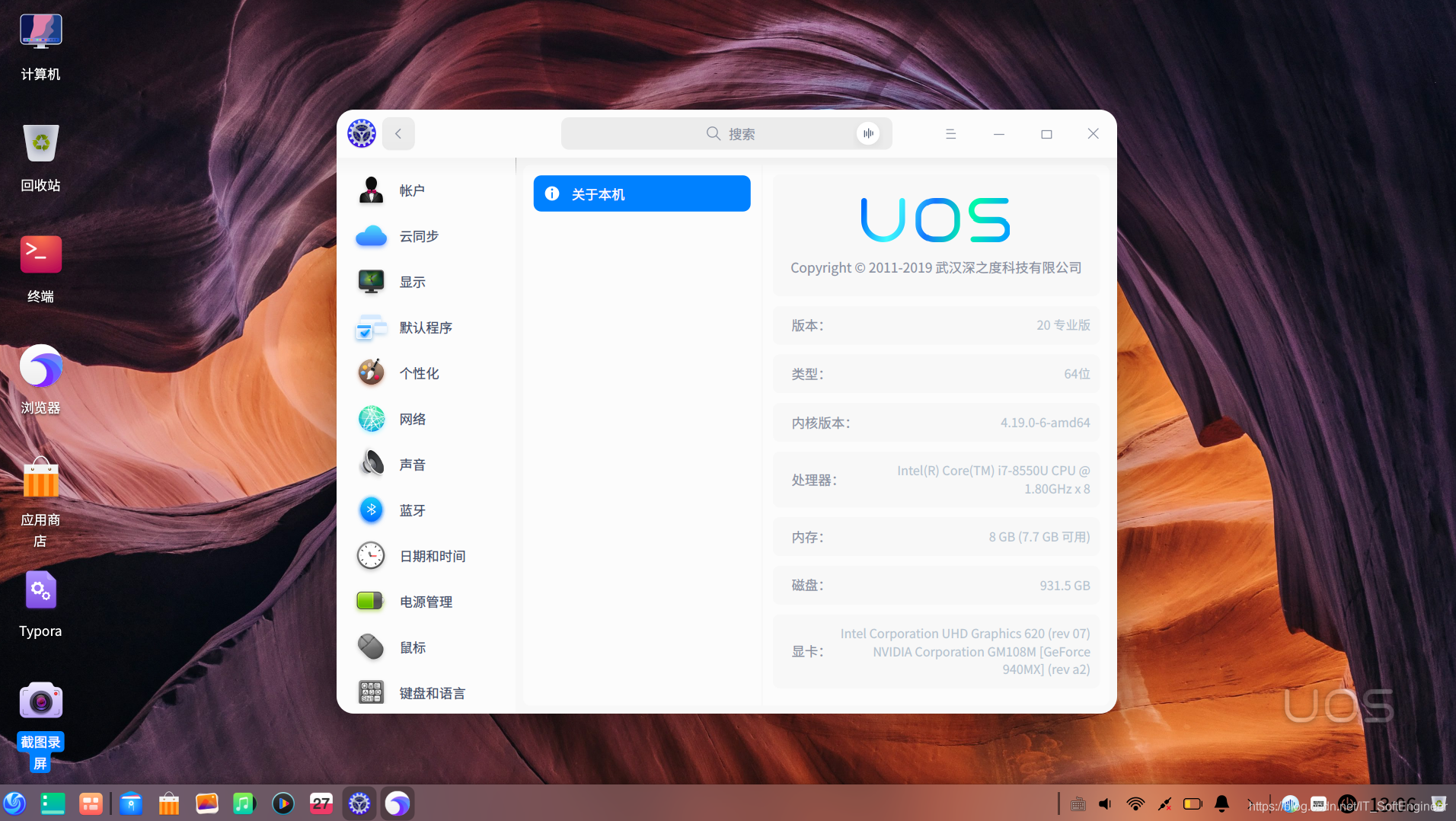Image resolution: width=1456 pixels, height=821 pixels.
Task: Click the 磁盘 value 931.5 GB
Action: click(x=1065, y=586)
